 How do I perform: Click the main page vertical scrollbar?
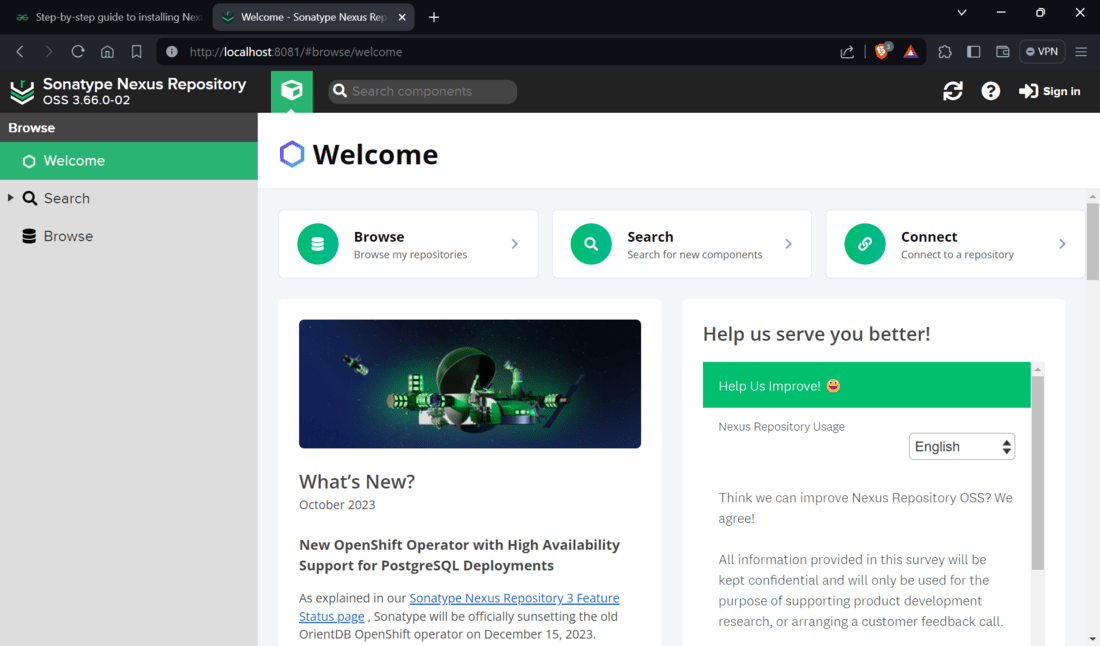tap(1092, 241)
